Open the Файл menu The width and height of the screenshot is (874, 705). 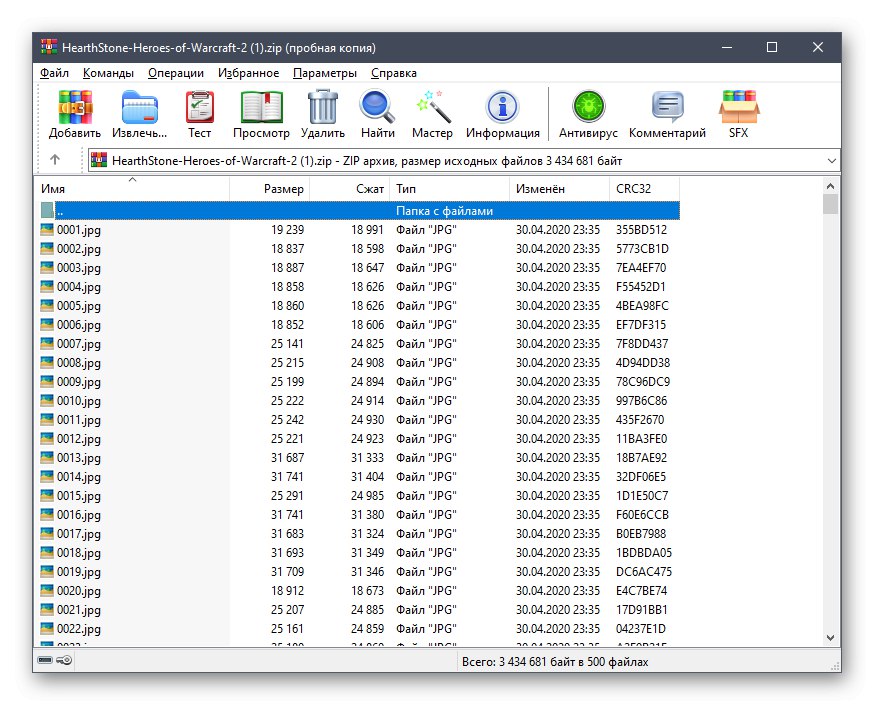(x=54, y=73)
